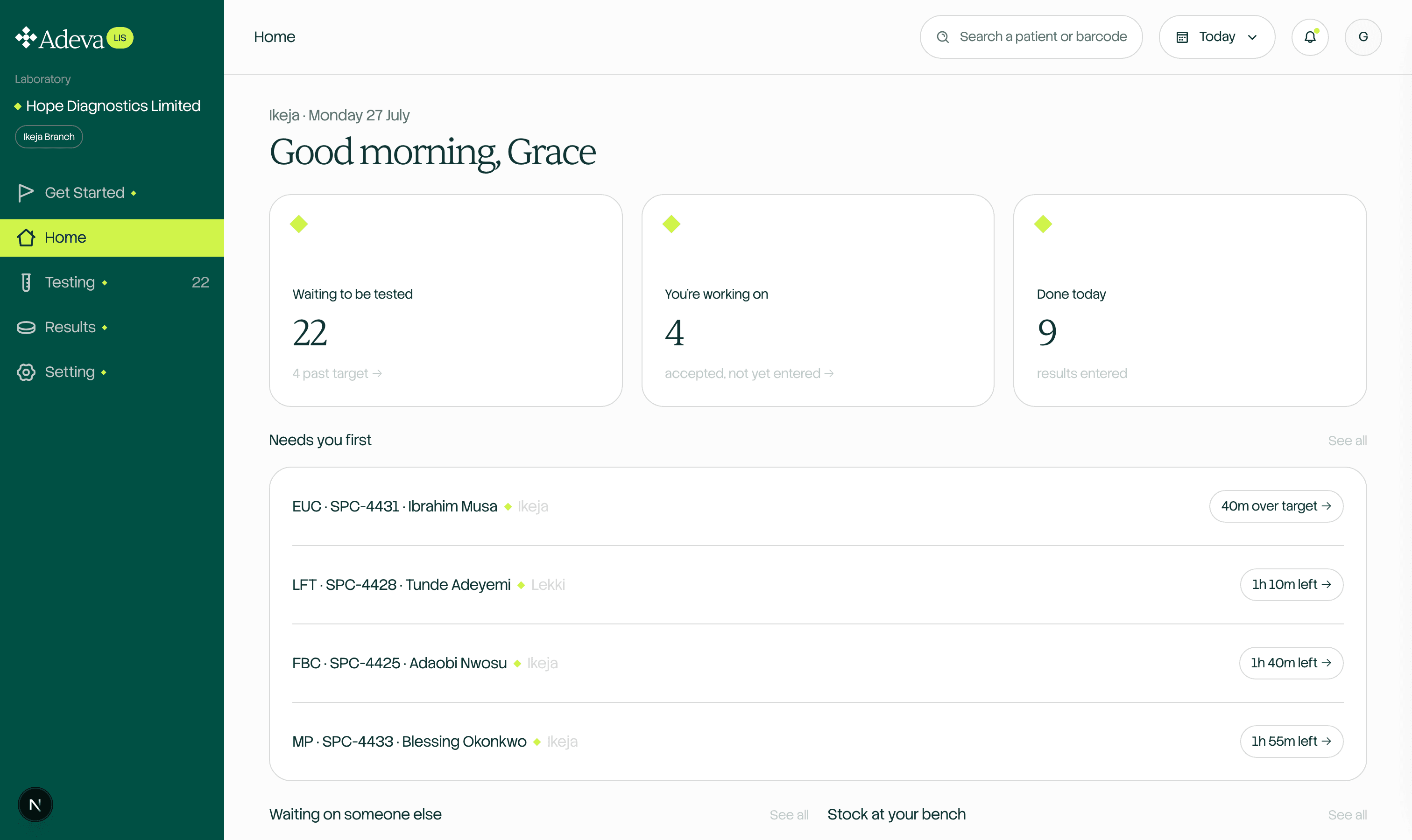Screen dimensions: 1412x840
Task: Select row LFT · SPC-4428 · Tunde Adeyemi
Action: (x=818, y=585)
